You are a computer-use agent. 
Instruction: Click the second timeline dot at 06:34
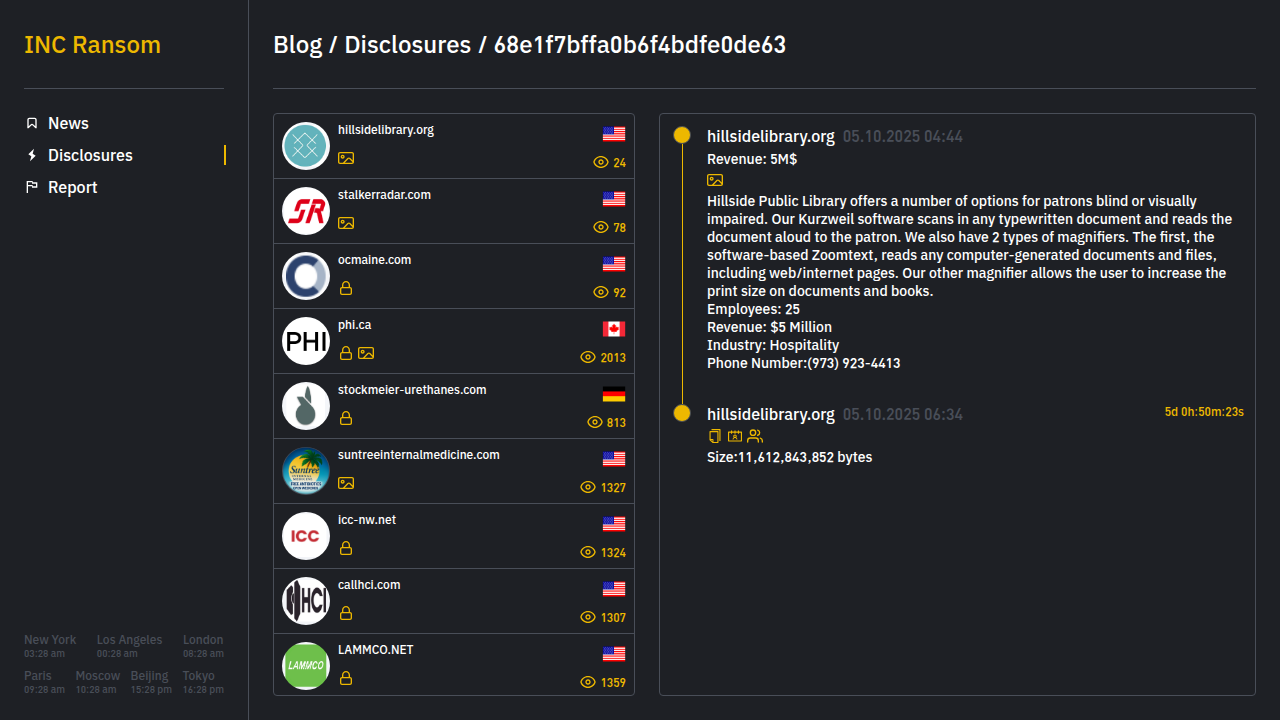(x=682, y=413)
